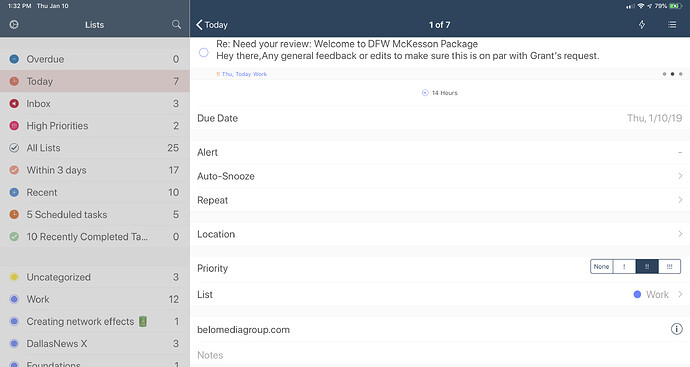Open the Alert setting row
The height and width of the screenshot is (367, 690).
[440, 152]
